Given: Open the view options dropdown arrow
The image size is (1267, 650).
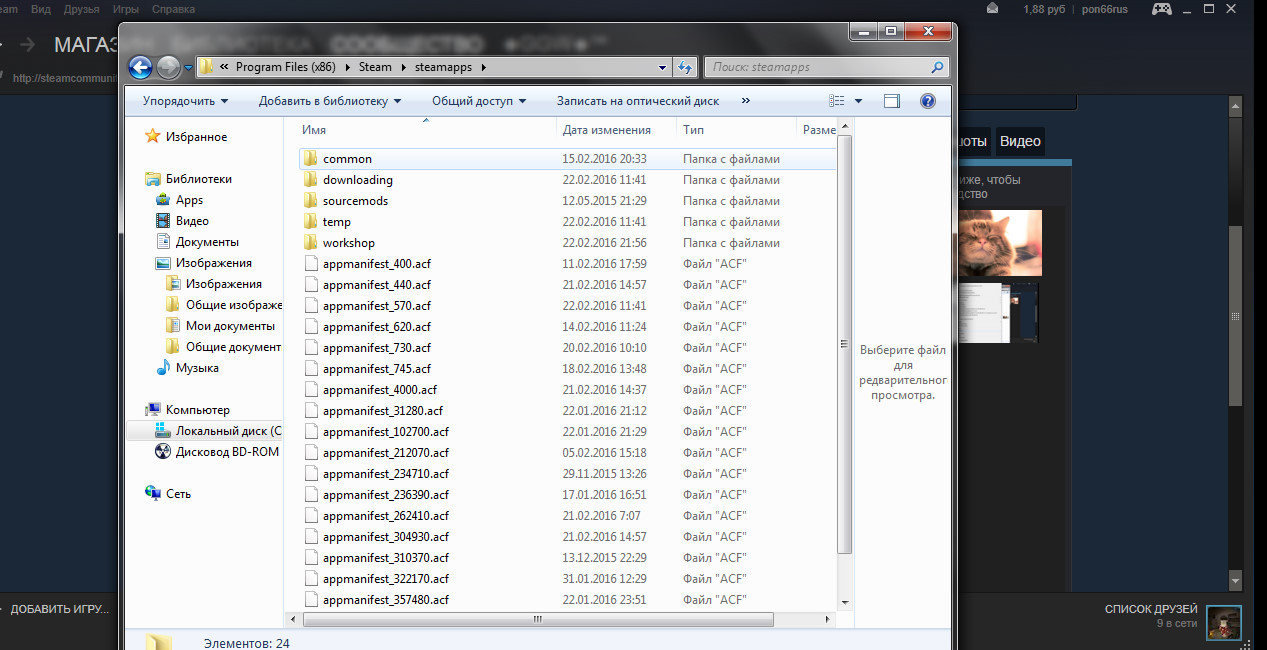Looking at the screenshot, I should 858,101.
